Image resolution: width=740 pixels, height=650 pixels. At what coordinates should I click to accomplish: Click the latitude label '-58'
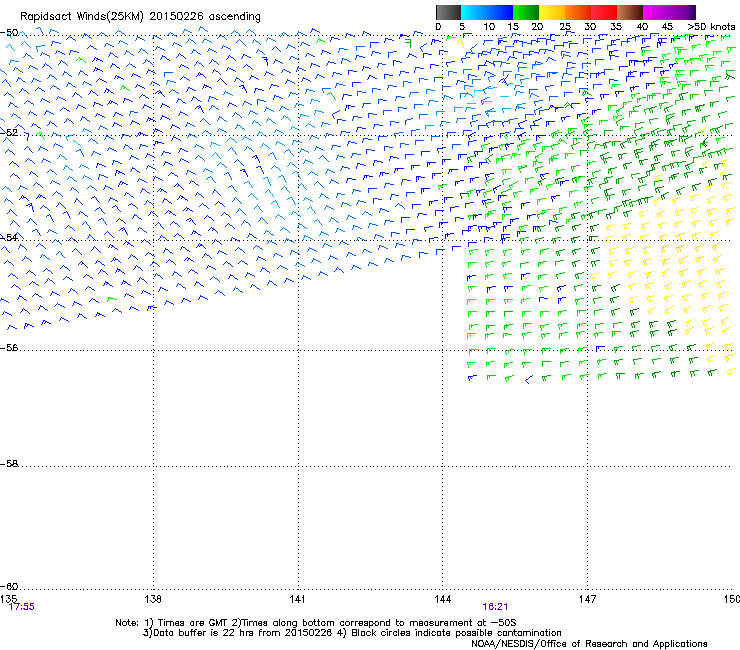point(9,464)
